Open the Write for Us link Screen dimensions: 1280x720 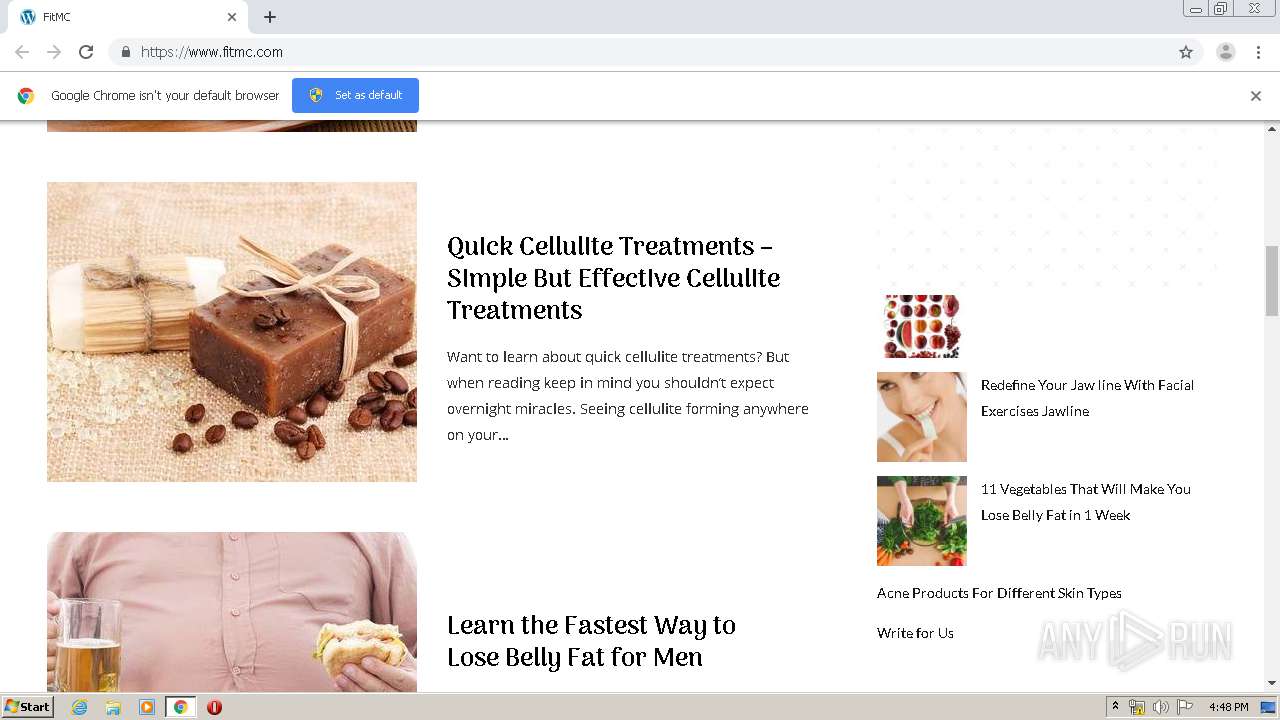915,633
